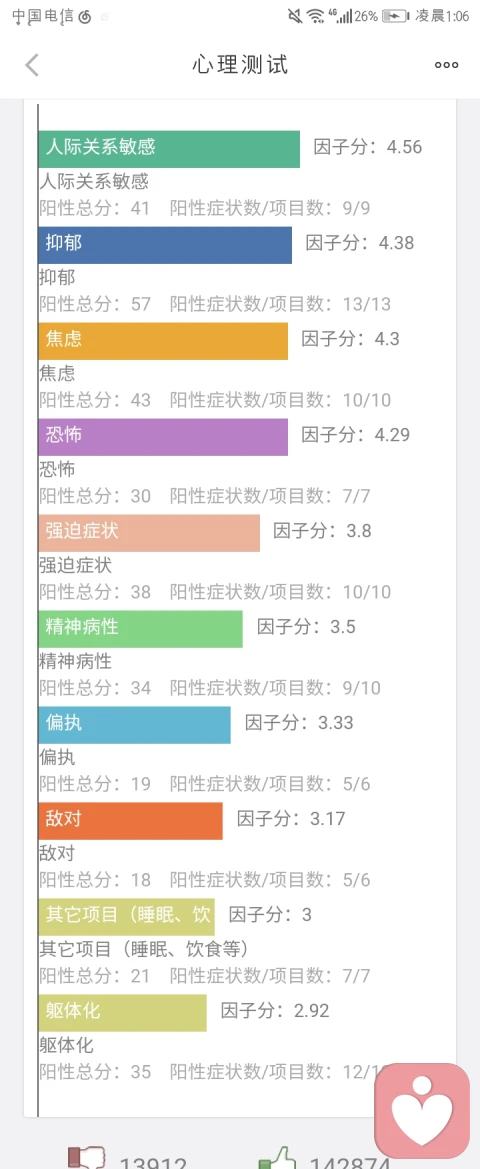Select the green 精神病性 bar
The height and width of the screenshot is (1169, 480).
tap(141, 628)
